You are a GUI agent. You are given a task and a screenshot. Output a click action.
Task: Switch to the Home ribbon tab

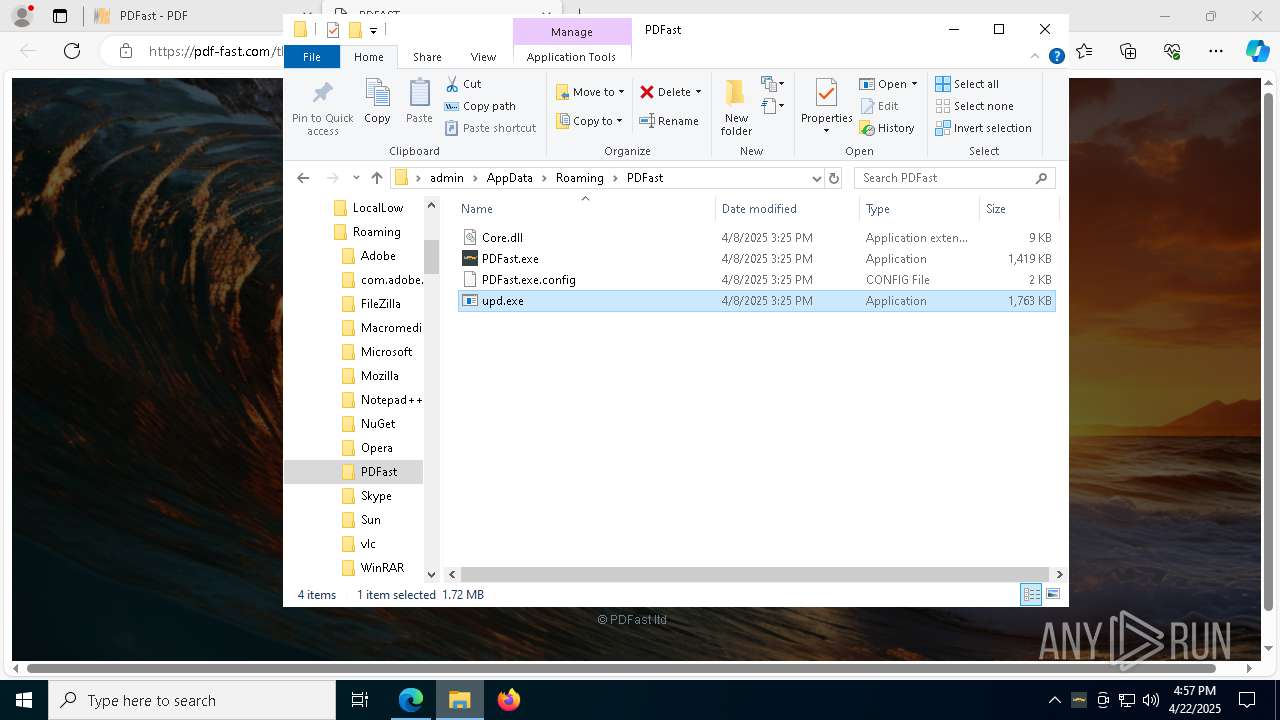coord(368,57)
